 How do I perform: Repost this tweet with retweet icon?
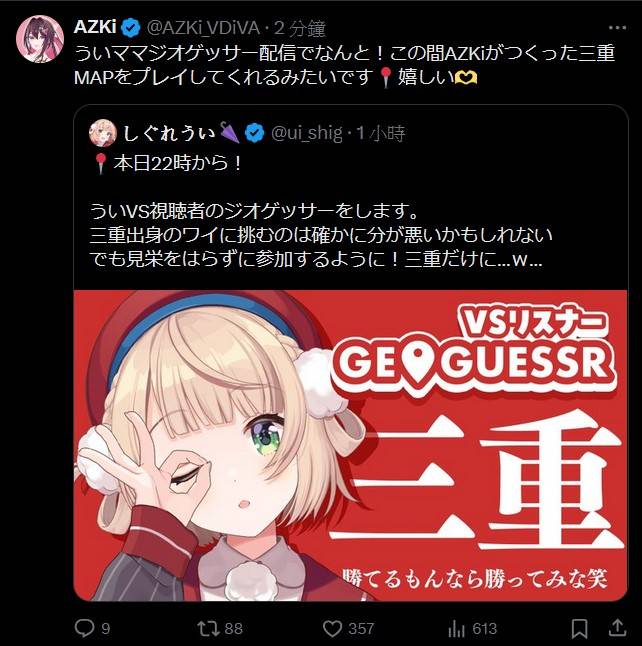pos(207,628)
